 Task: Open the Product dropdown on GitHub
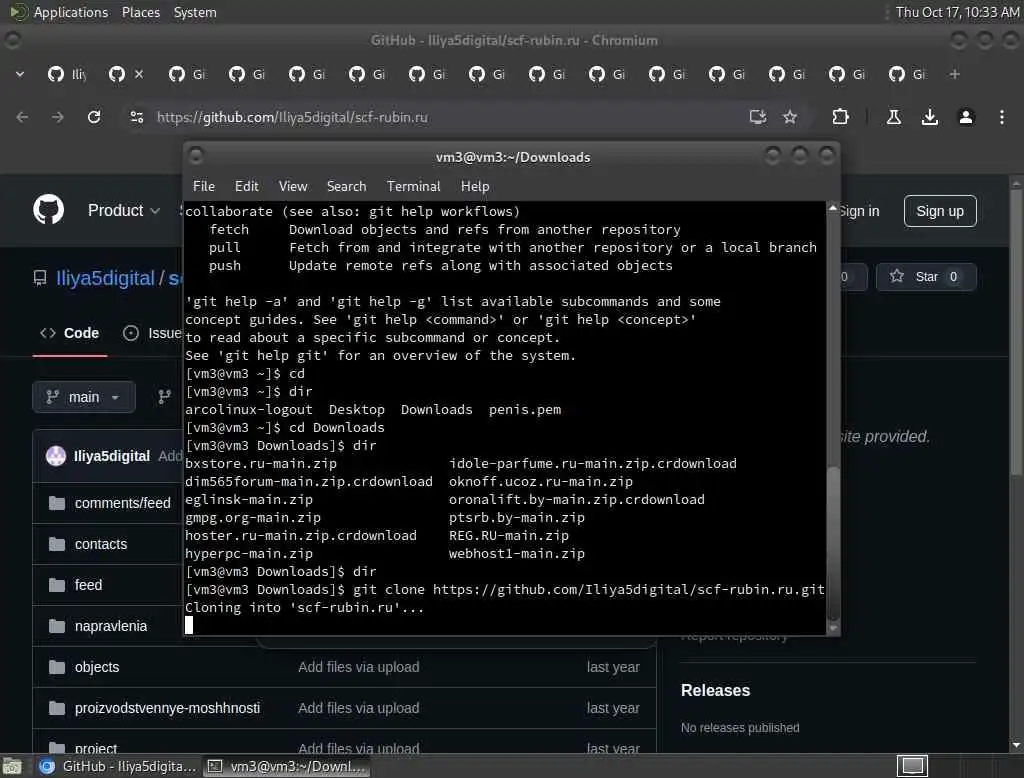(x=123, y=210)
